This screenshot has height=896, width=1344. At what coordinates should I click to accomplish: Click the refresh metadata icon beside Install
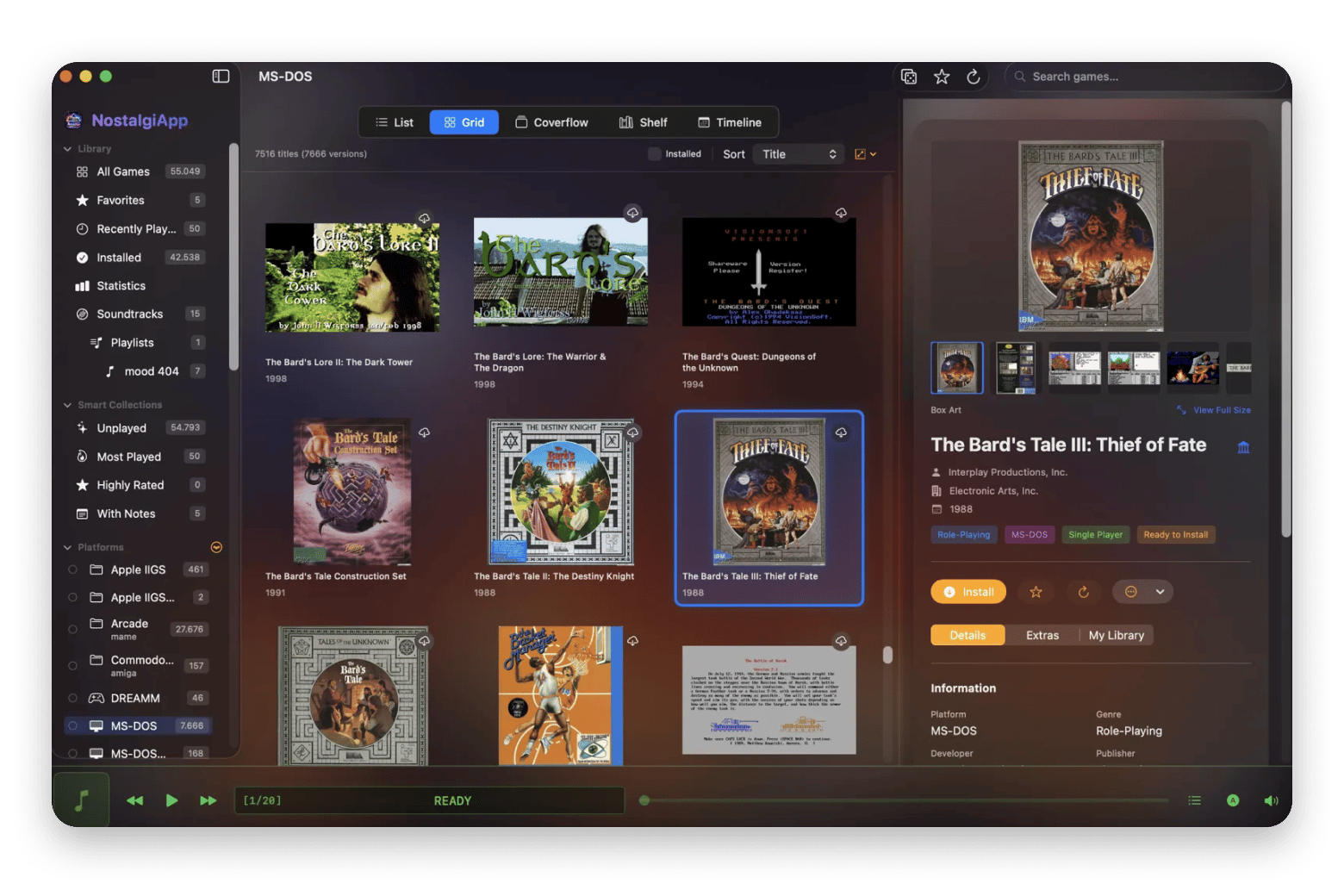(x=1084, y=592)
